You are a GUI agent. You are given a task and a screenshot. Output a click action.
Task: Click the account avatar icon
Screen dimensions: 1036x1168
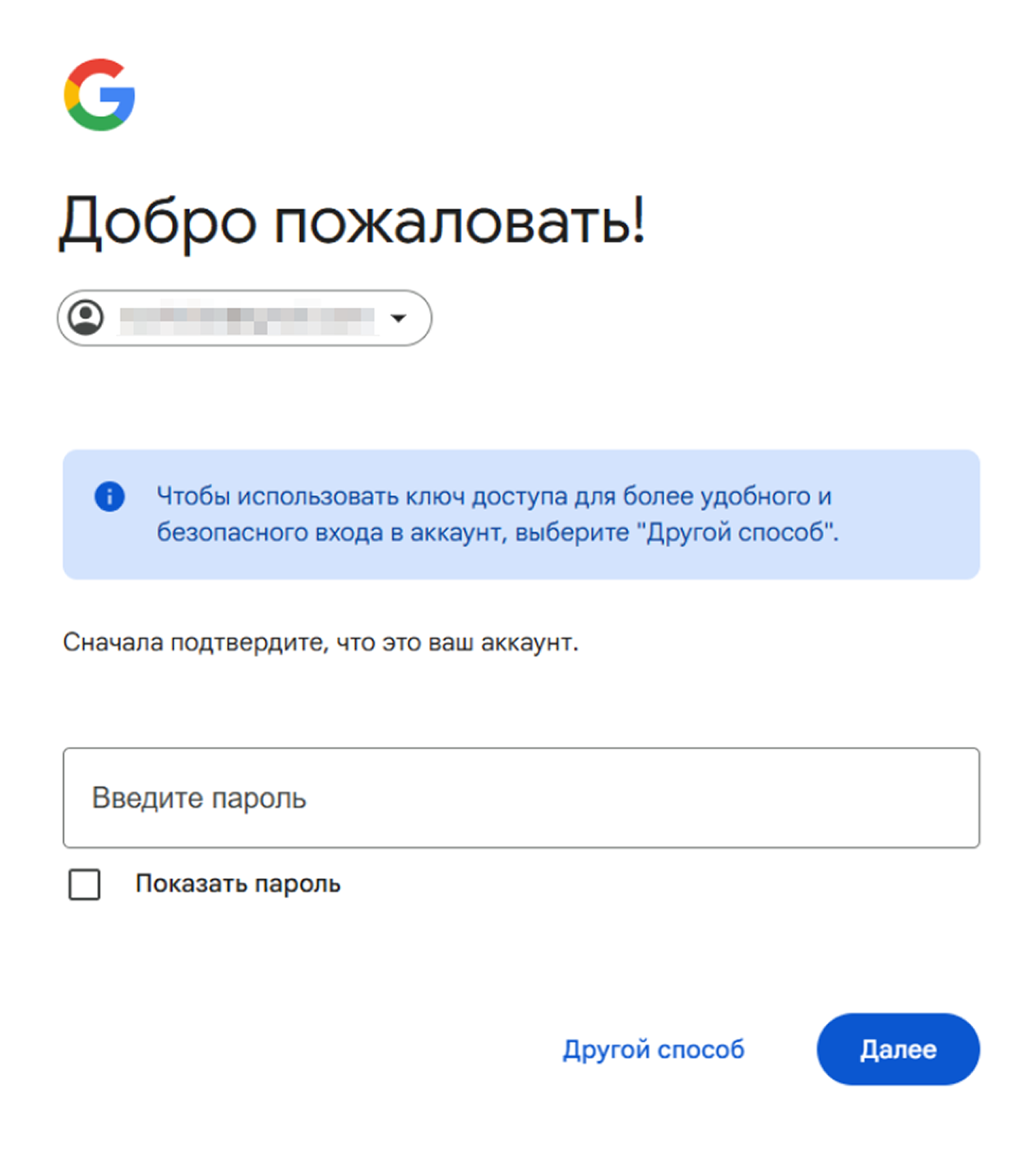(x=86, y=317)
